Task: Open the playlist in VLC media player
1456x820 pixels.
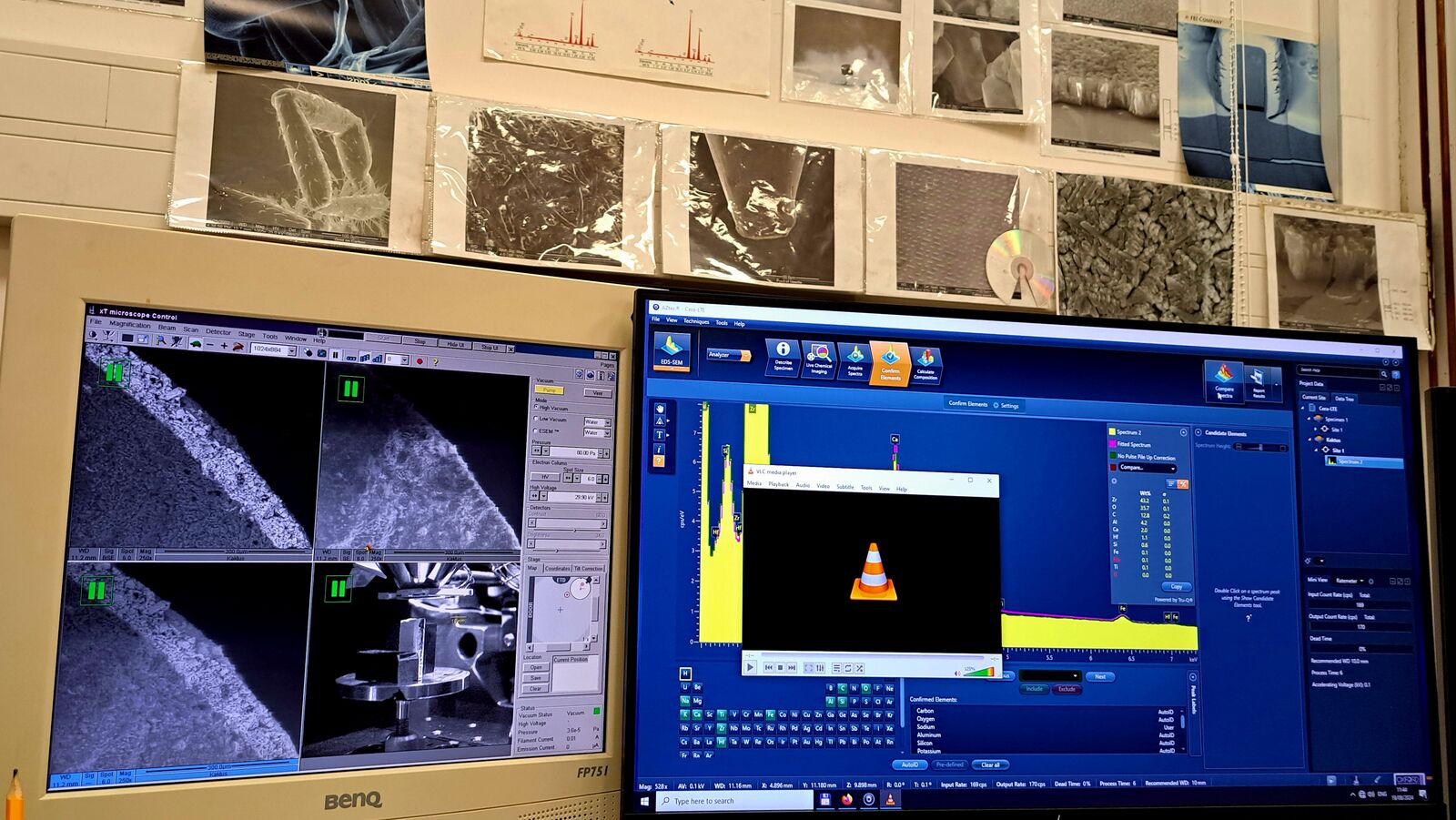Action: point(836,669)
